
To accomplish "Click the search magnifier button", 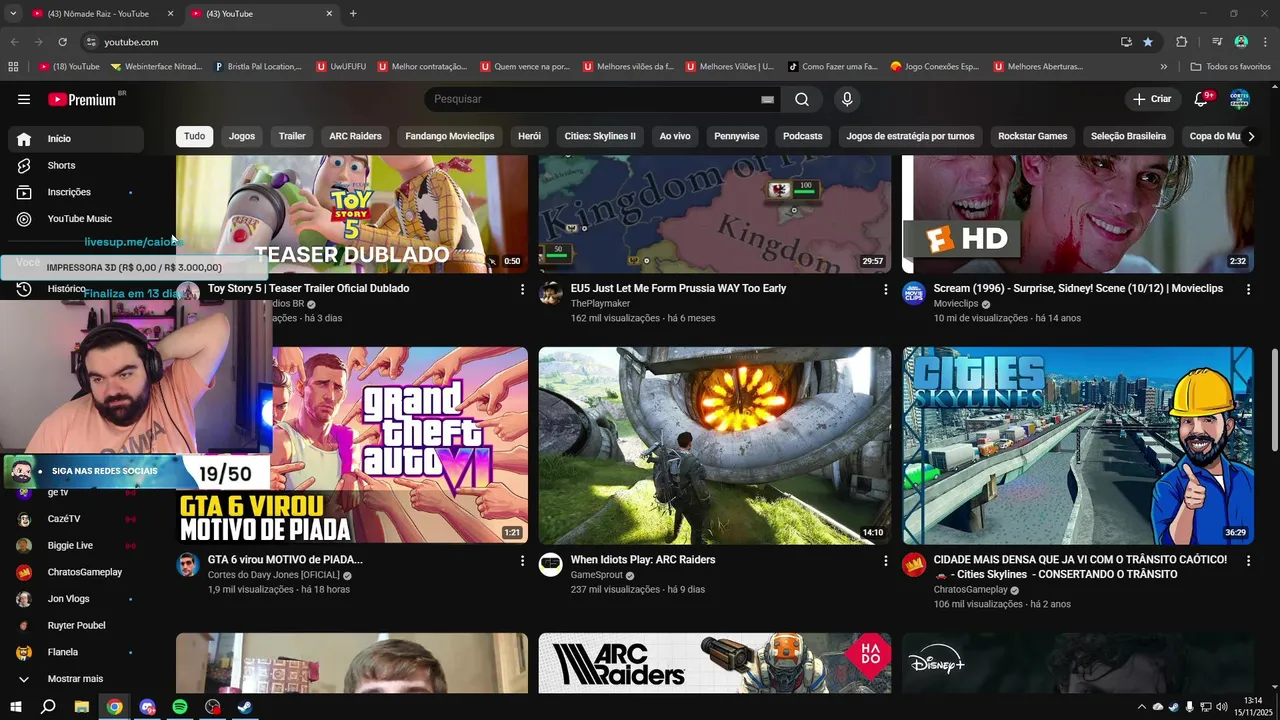I will [x=802, y=99].
